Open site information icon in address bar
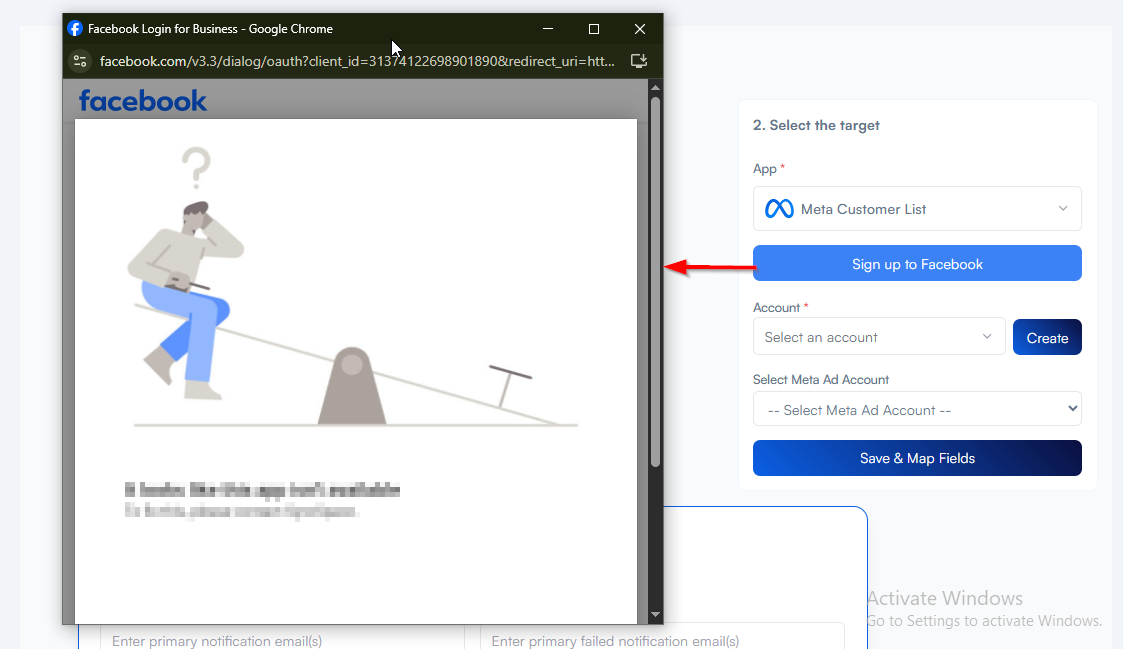1123x649 pixels. click(x=80, y=61)
